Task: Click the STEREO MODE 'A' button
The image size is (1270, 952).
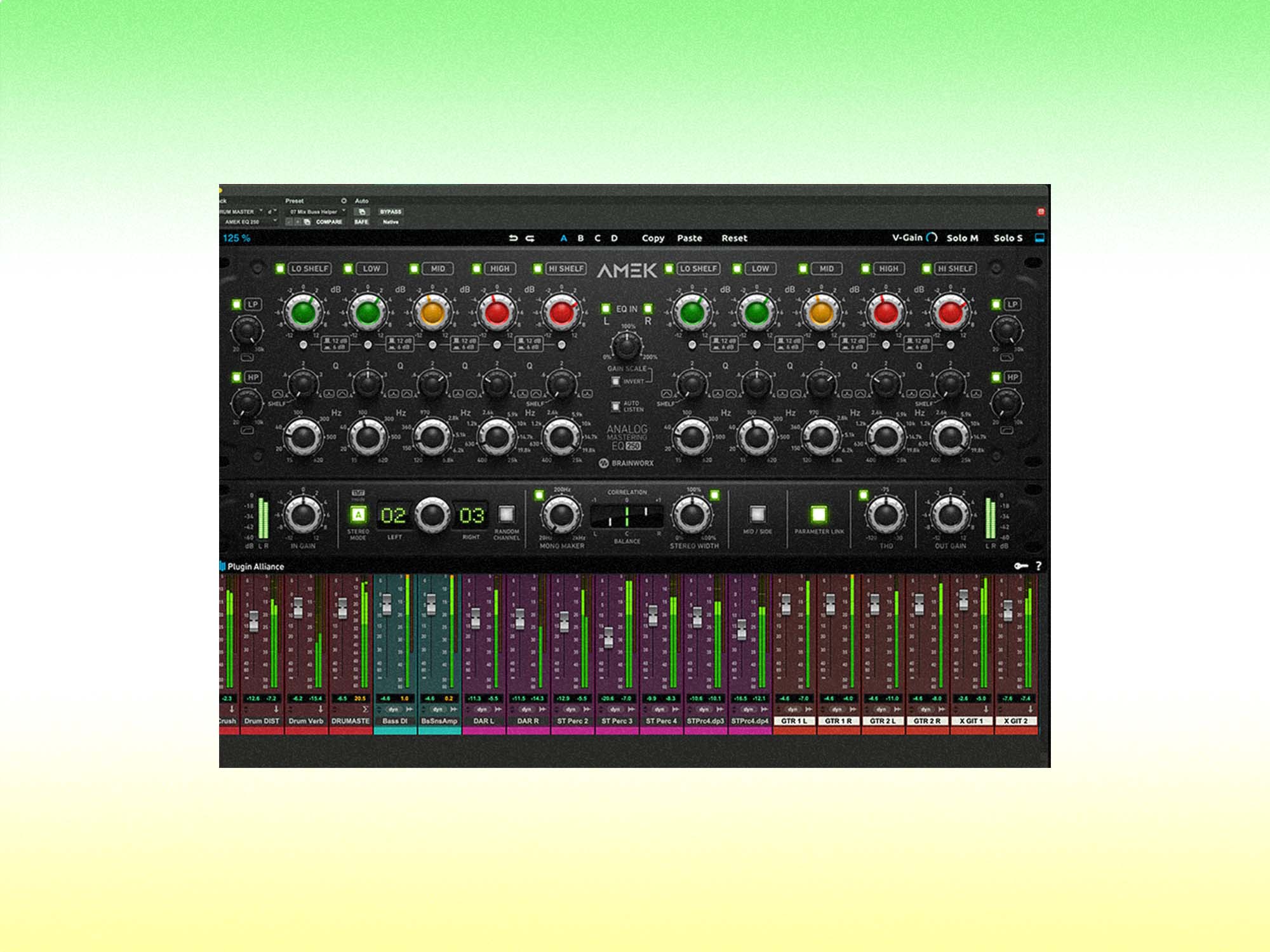Action: [359, 514]
